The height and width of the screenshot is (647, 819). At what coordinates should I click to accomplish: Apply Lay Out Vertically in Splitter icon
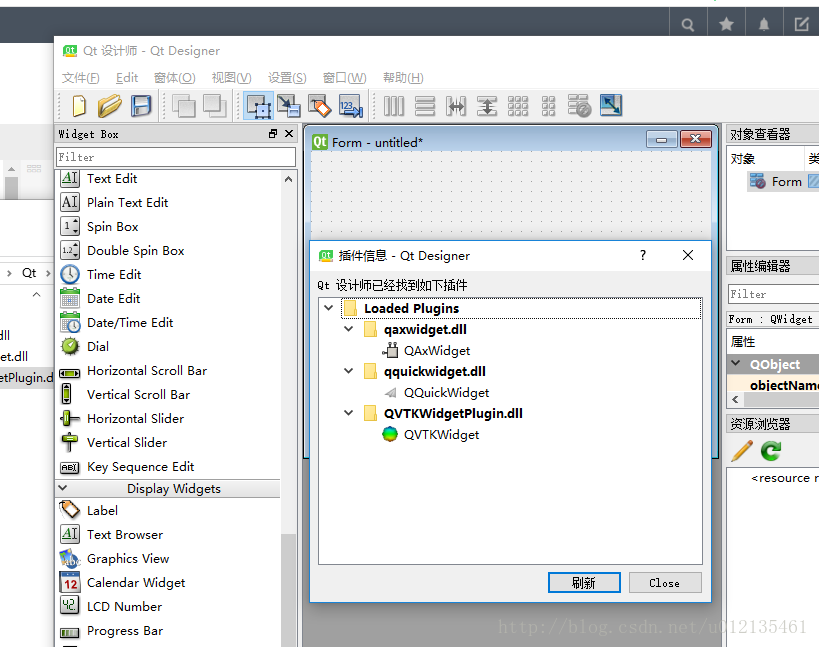(x=486, y=106)
